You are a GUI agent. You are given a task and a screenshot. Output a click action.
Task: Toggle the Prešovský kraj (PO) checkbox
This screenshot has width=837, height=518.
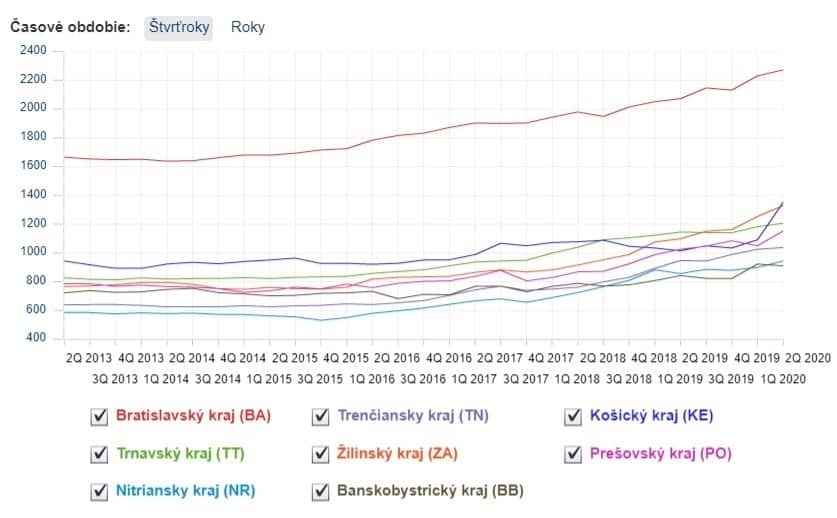pyautogui.click(x=573, y=454)
